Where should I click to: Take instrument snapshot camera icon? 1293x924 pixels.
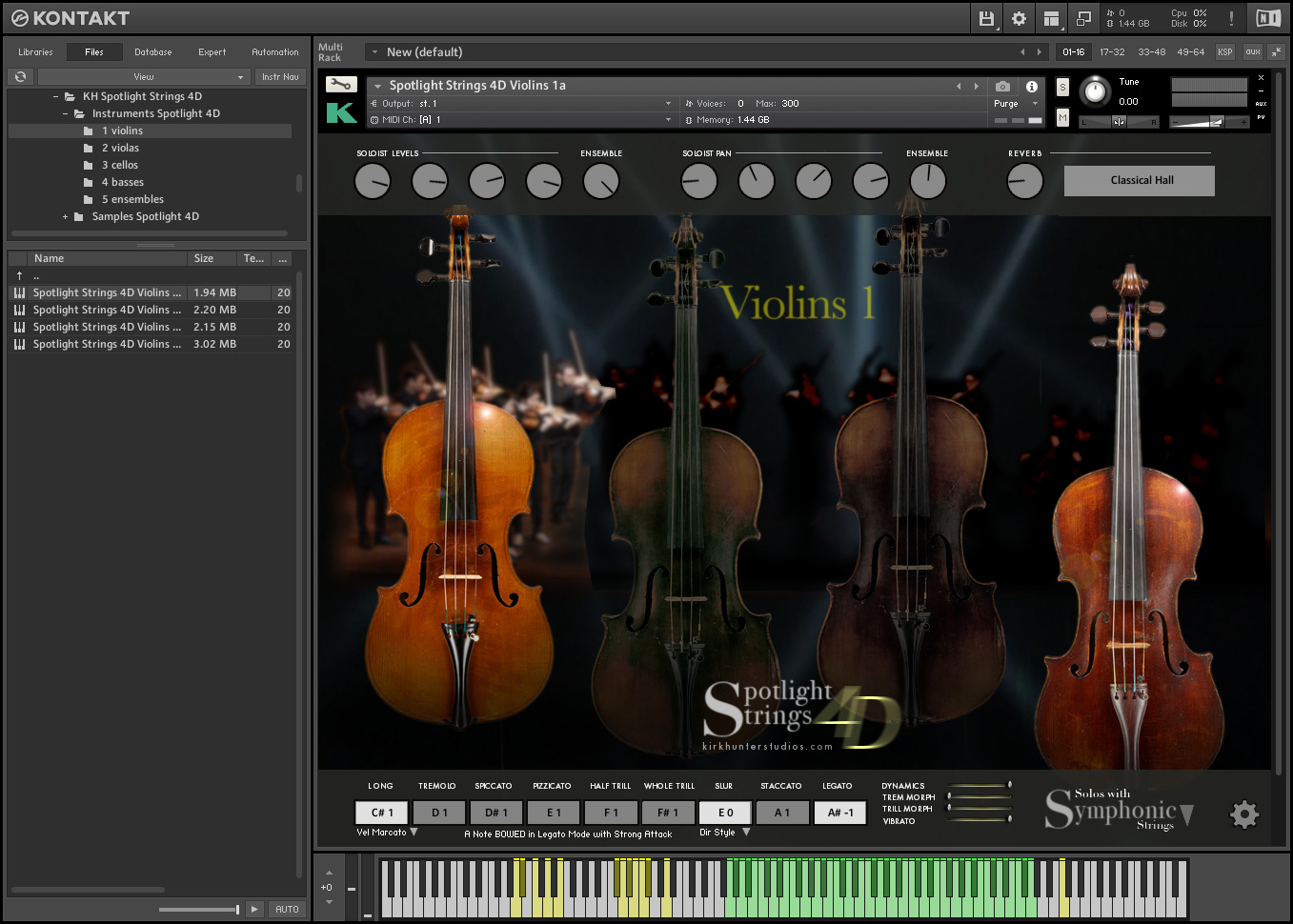1002,86
